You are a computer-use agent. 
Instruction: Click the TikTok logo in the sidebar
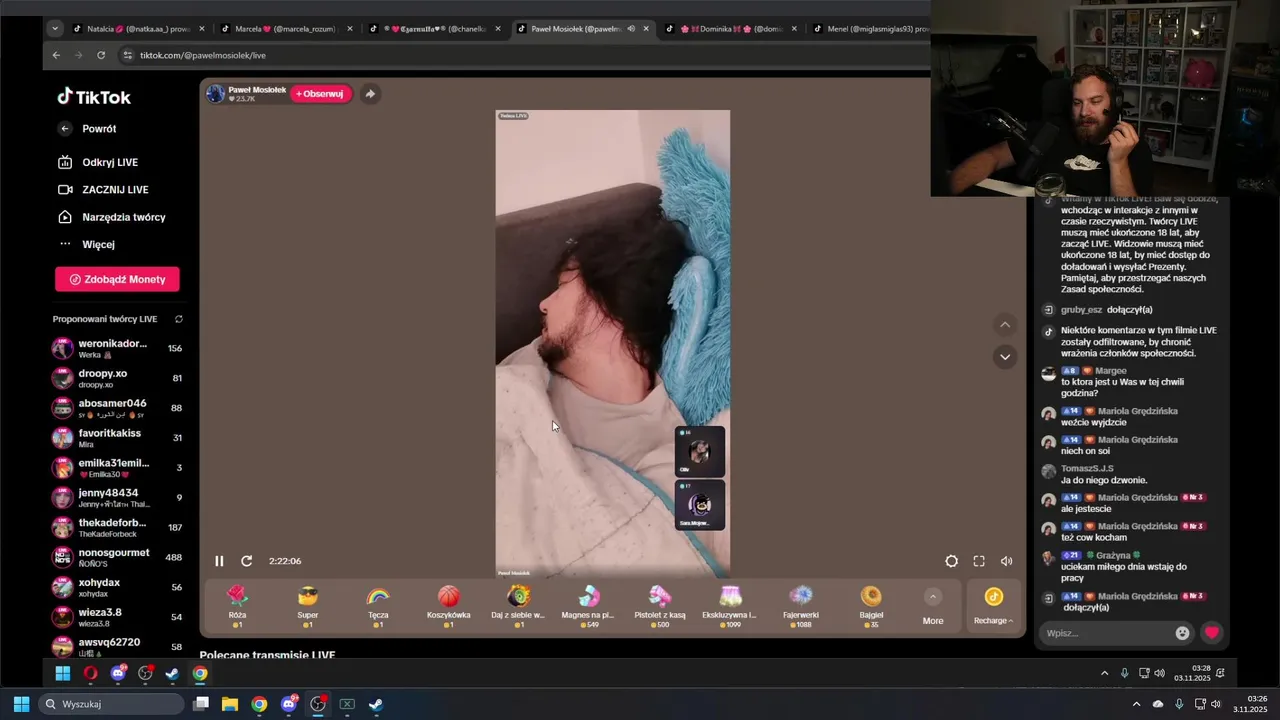[x=94, y=97]
